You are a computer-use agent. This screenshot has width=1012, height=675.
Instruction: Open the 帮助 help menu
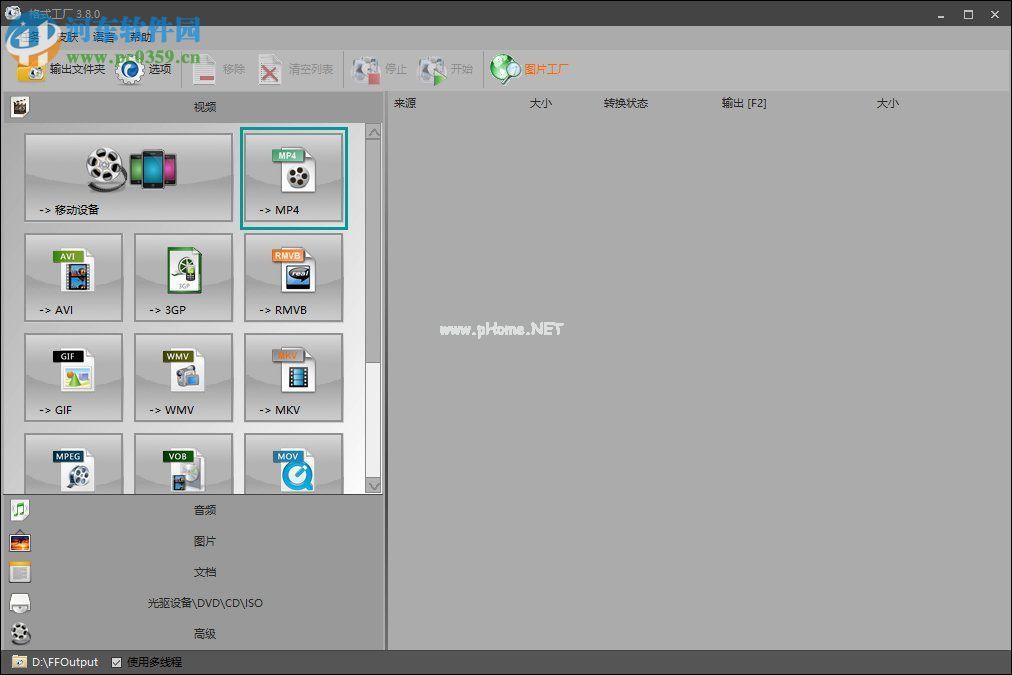point(141,37)
